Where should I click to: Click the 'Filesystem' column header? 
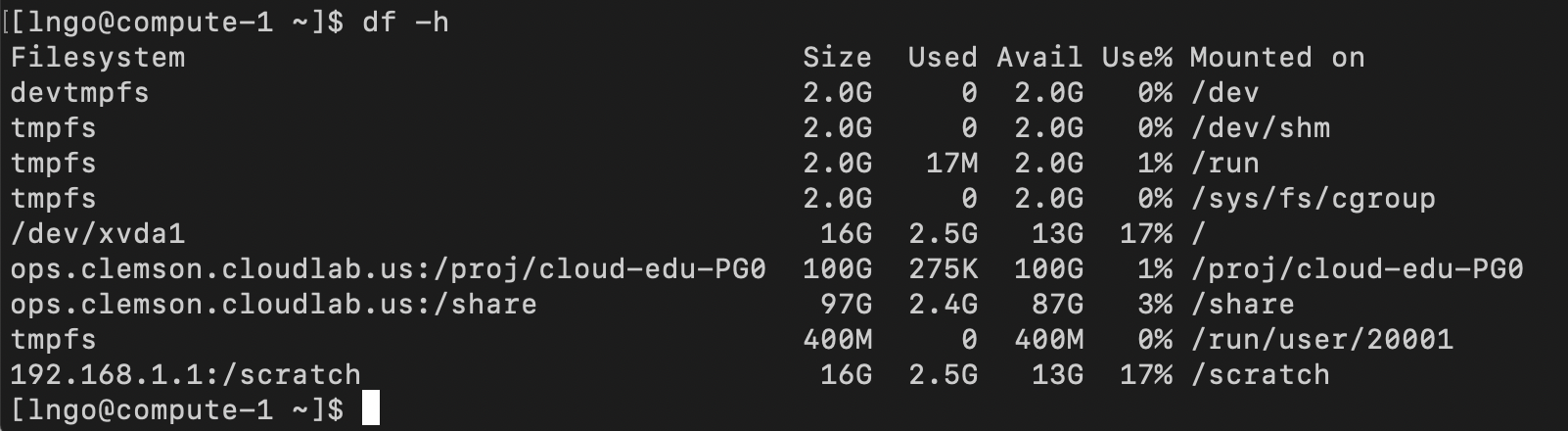[98, 58]
